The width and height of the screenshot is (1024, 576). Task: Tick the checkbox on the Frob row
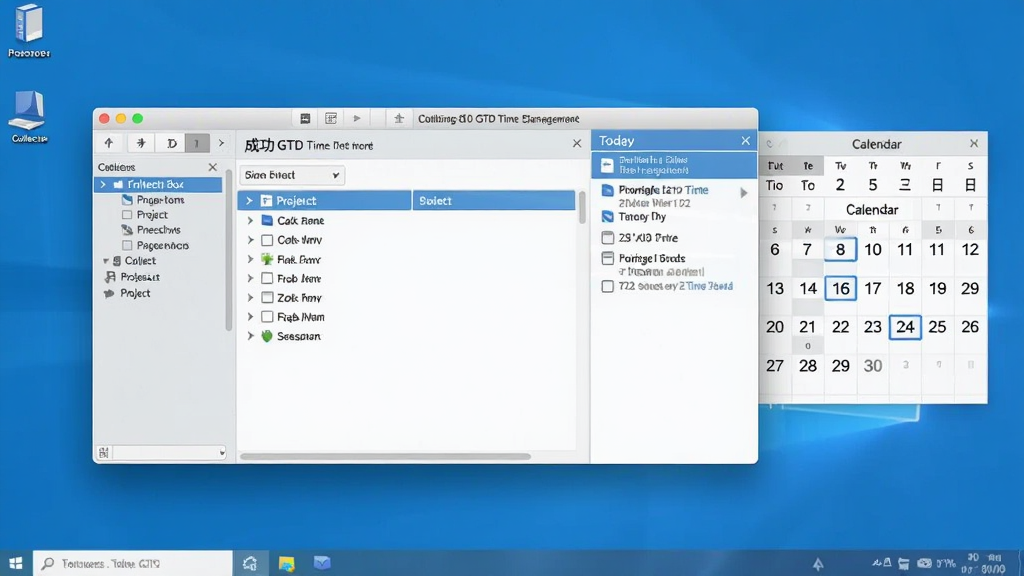coord(266,278)
